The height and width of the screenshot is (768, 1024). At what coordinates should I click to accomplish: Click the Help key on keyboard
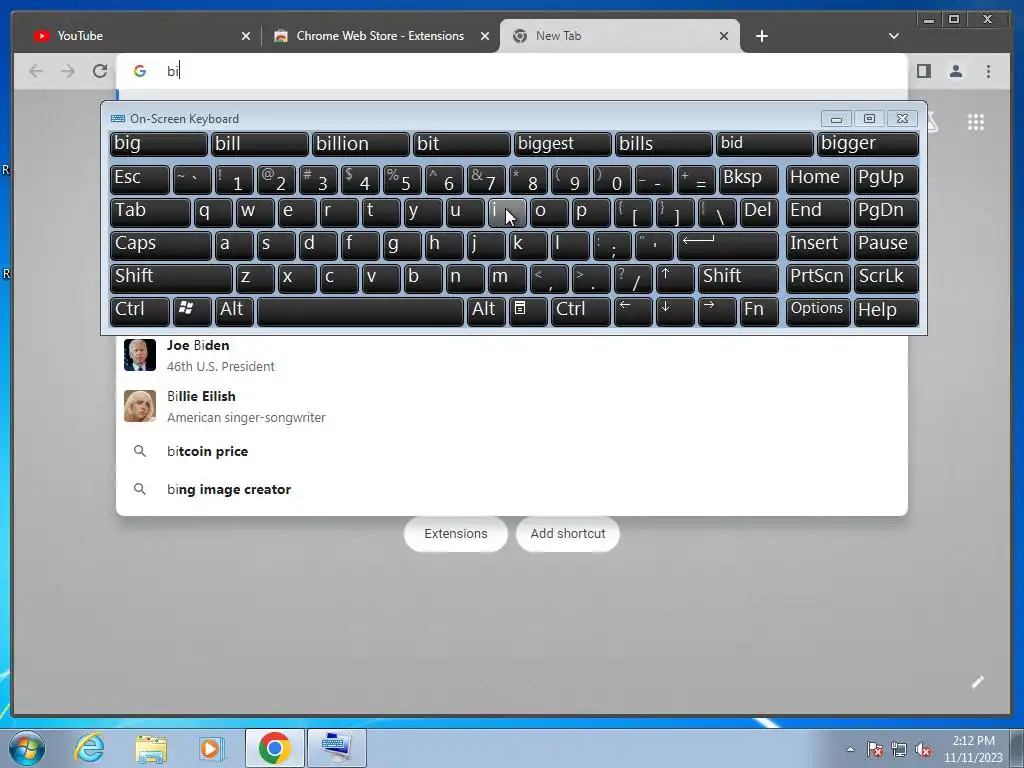(886, 312)
